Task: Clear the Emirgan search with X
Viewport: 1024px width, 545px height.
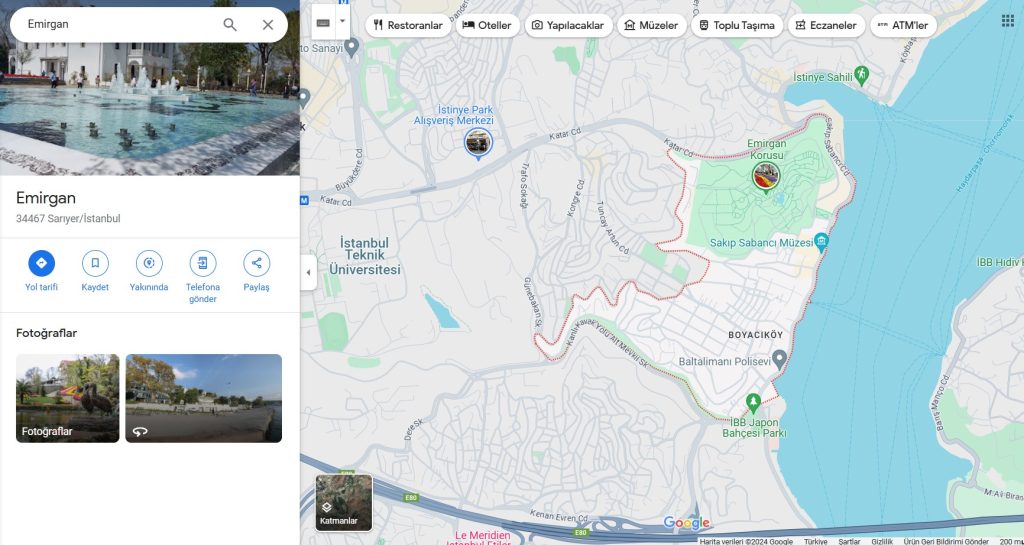Action: (268, 25)
